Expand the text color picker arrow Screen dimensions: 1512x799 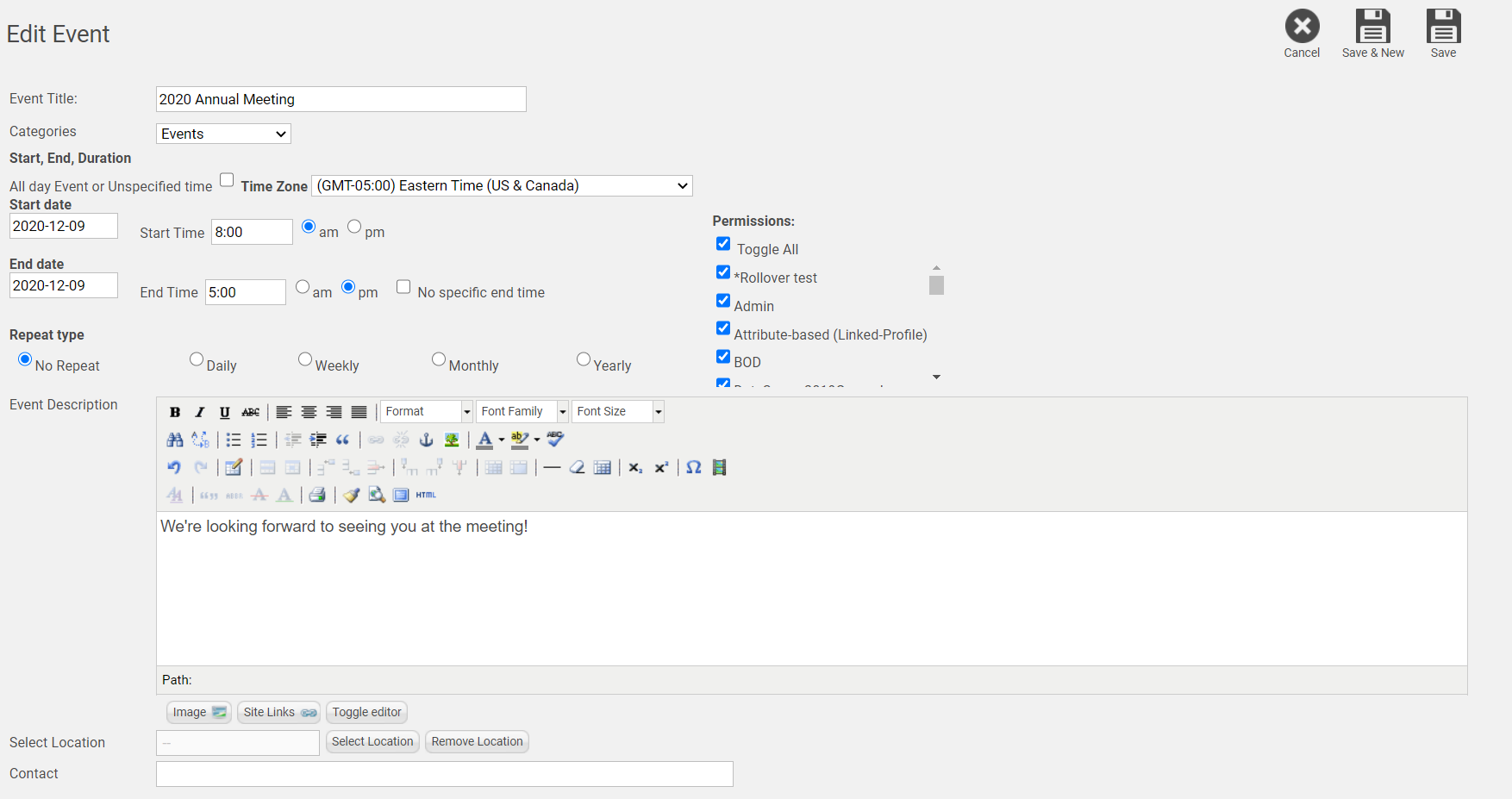(x=502, y=440)
